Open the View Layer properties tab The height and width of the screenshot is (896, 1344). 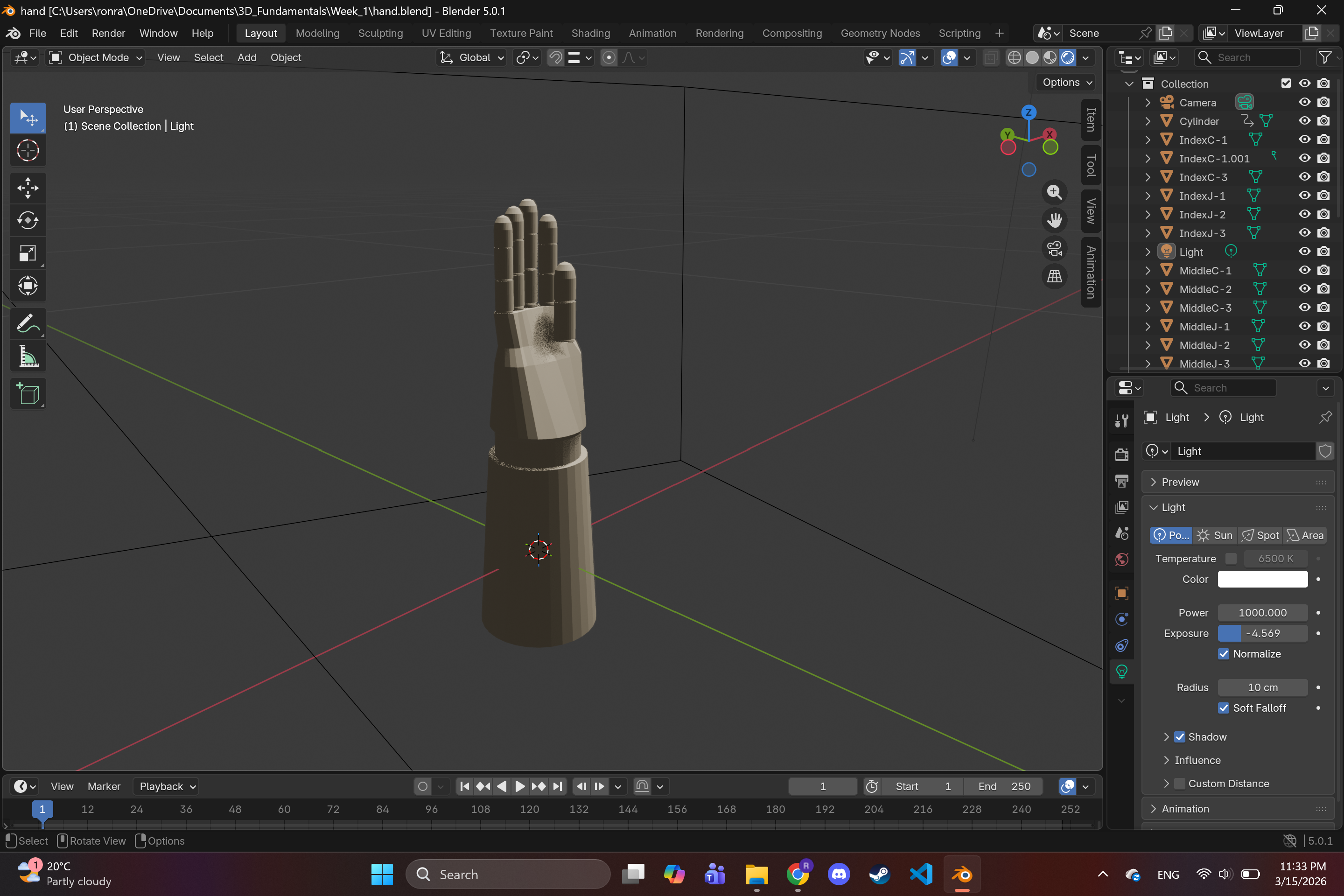[1122, 507]
